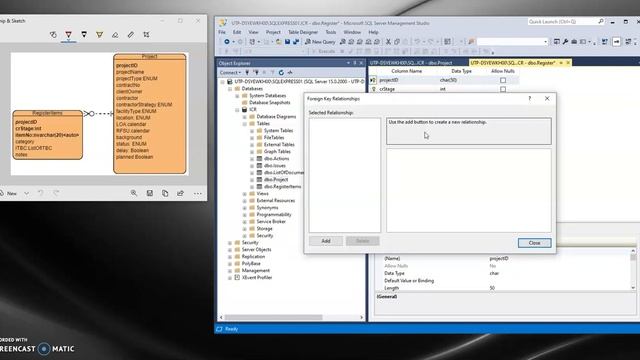Open New snip delay dropdown arrow
Screen dimensions: 640x360
27,193
